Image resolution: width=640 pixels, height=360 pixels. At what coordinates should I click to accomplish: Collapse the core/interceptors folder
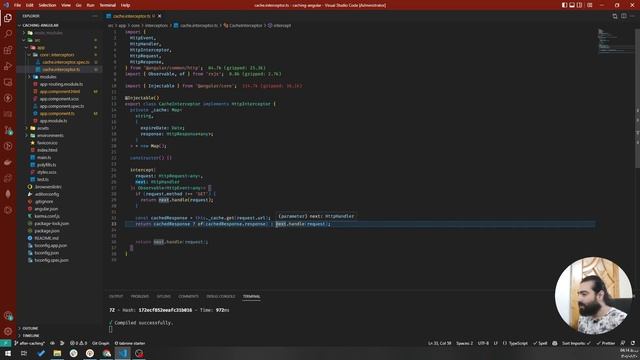click(x=57, y=55)
